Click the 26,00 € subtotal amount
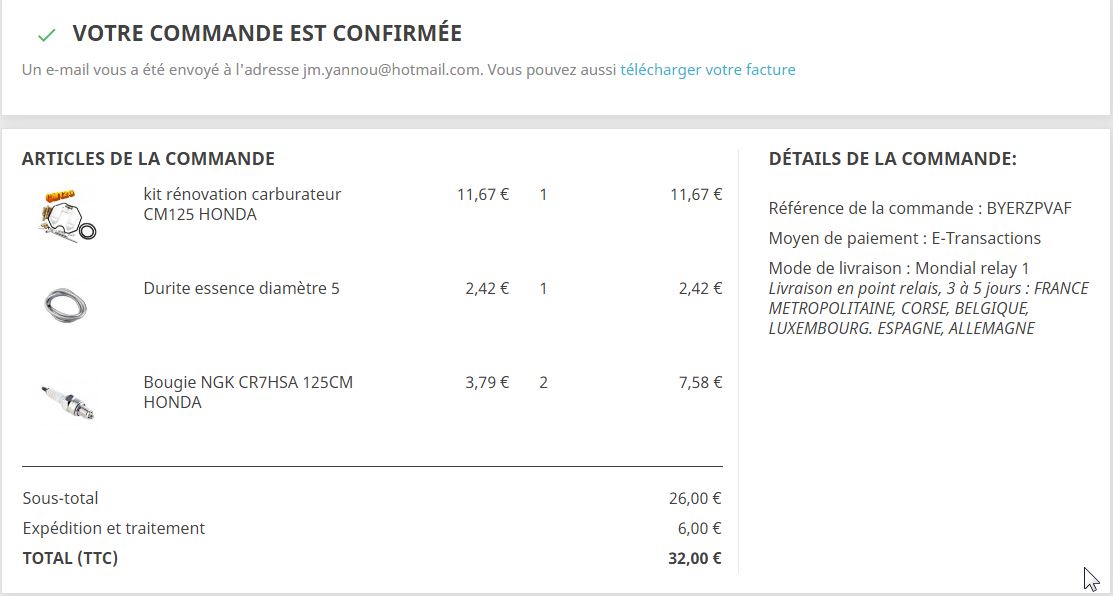The width and height of the screenshot is (1113, 596). 695,498
